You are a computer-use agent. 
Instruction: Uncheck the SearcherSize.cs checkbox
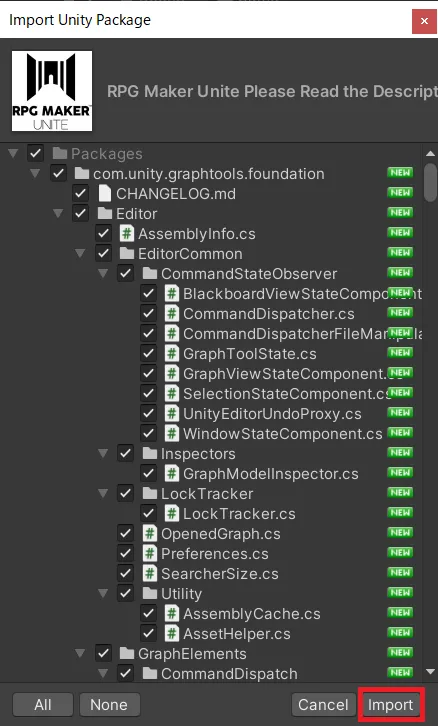coord(125,573)
